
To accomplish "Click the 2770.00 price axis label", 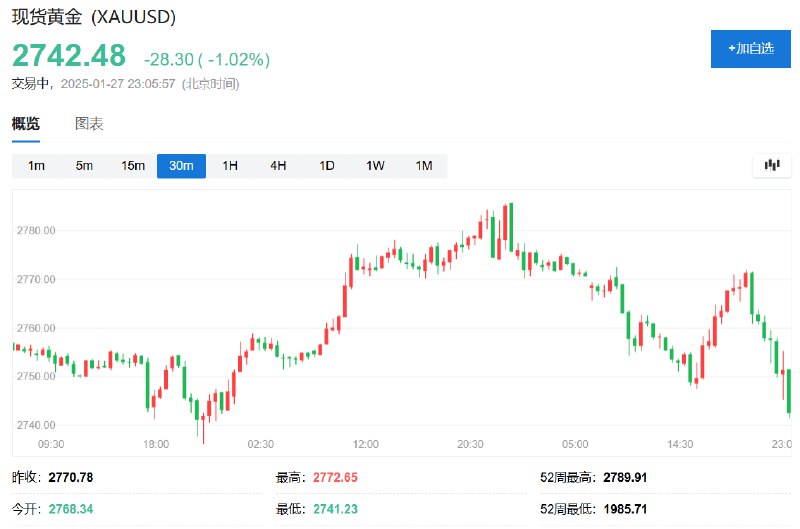I will click(36, 280).
